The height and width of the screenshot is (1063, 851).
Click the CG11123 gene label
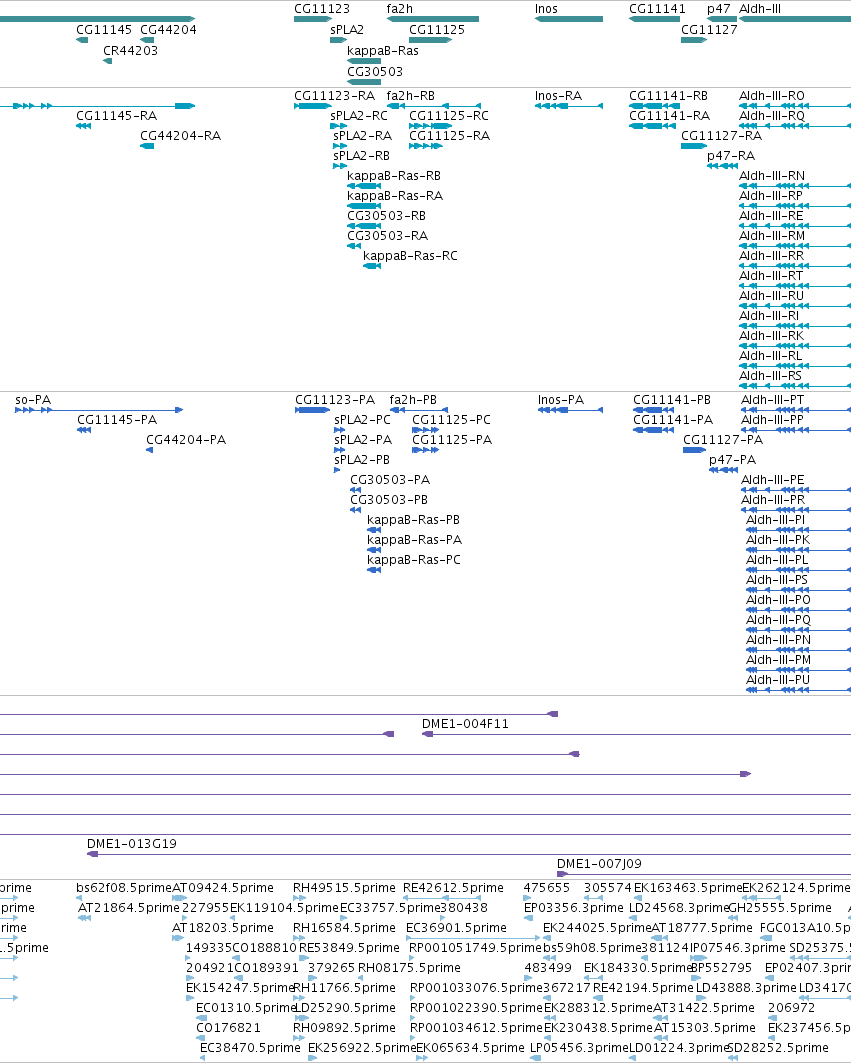point(321,9)
